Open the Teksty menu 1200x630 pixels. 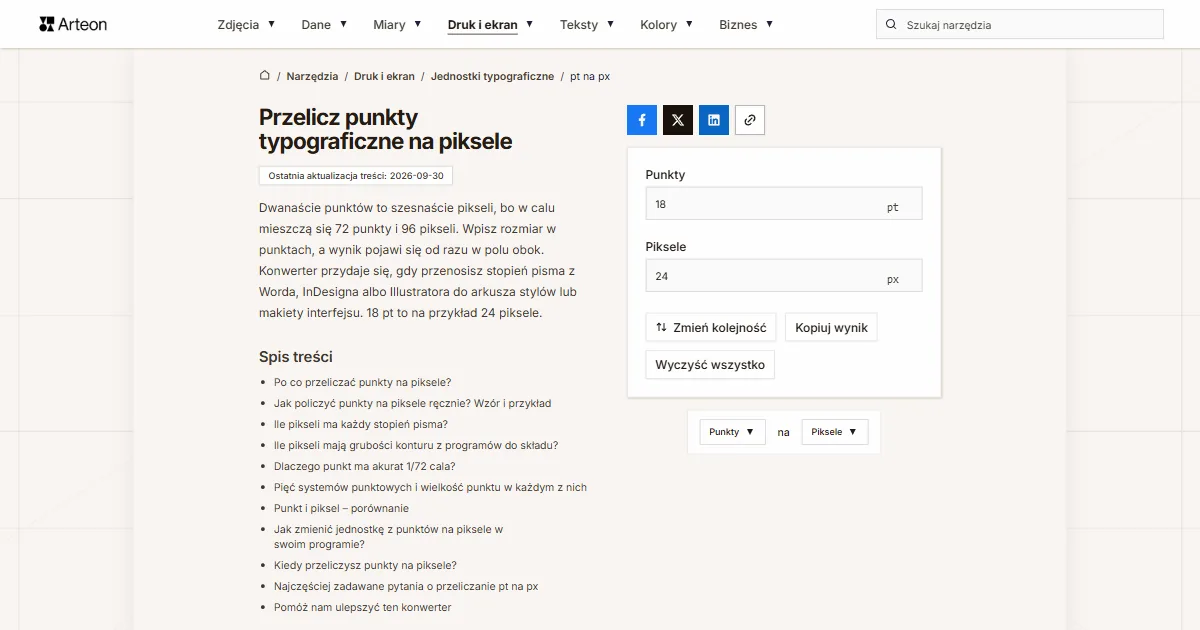coord(587,24)
